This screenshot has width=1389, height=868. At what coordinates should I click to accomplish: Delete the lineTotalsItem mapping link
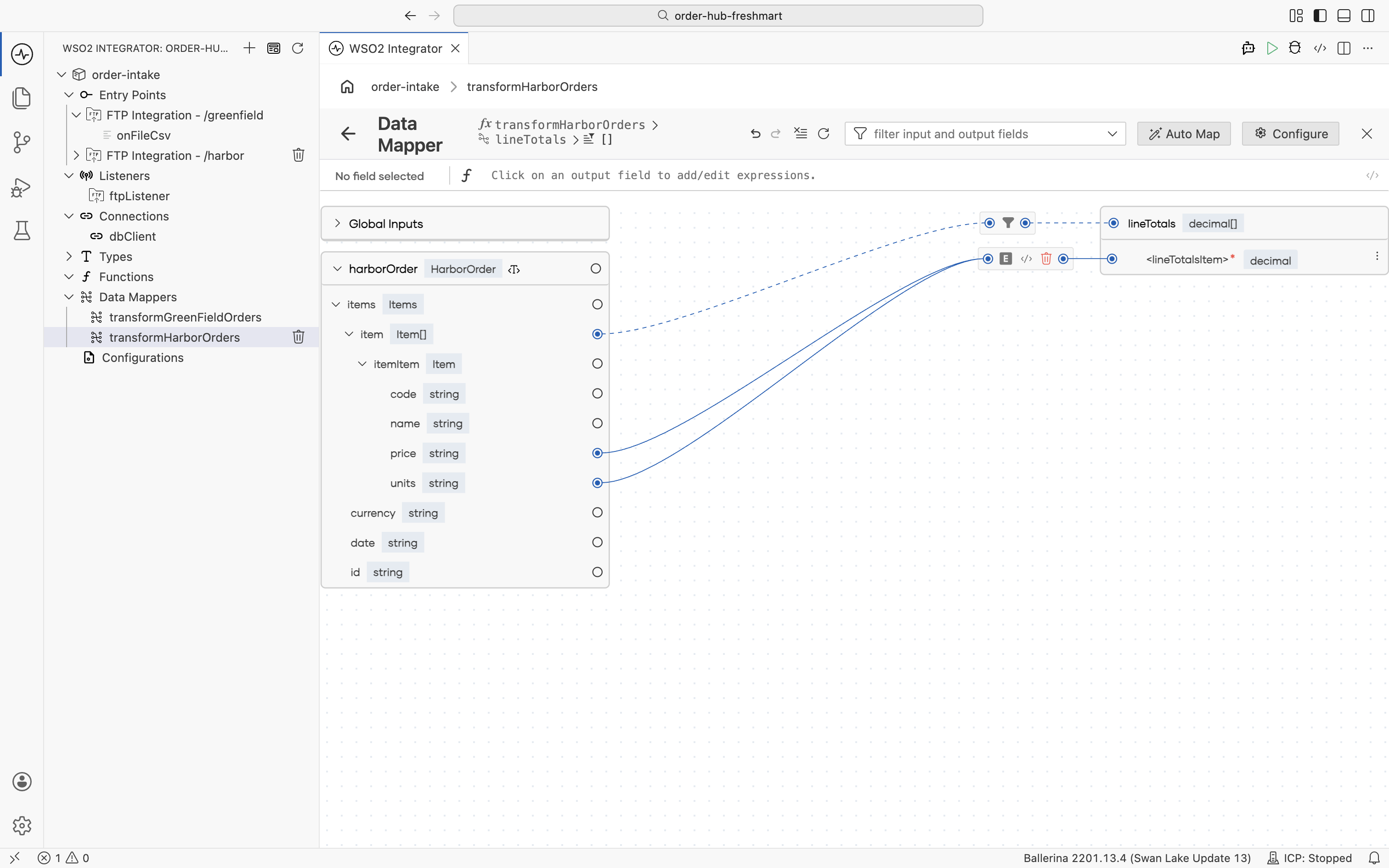(x=1046, y=259)
